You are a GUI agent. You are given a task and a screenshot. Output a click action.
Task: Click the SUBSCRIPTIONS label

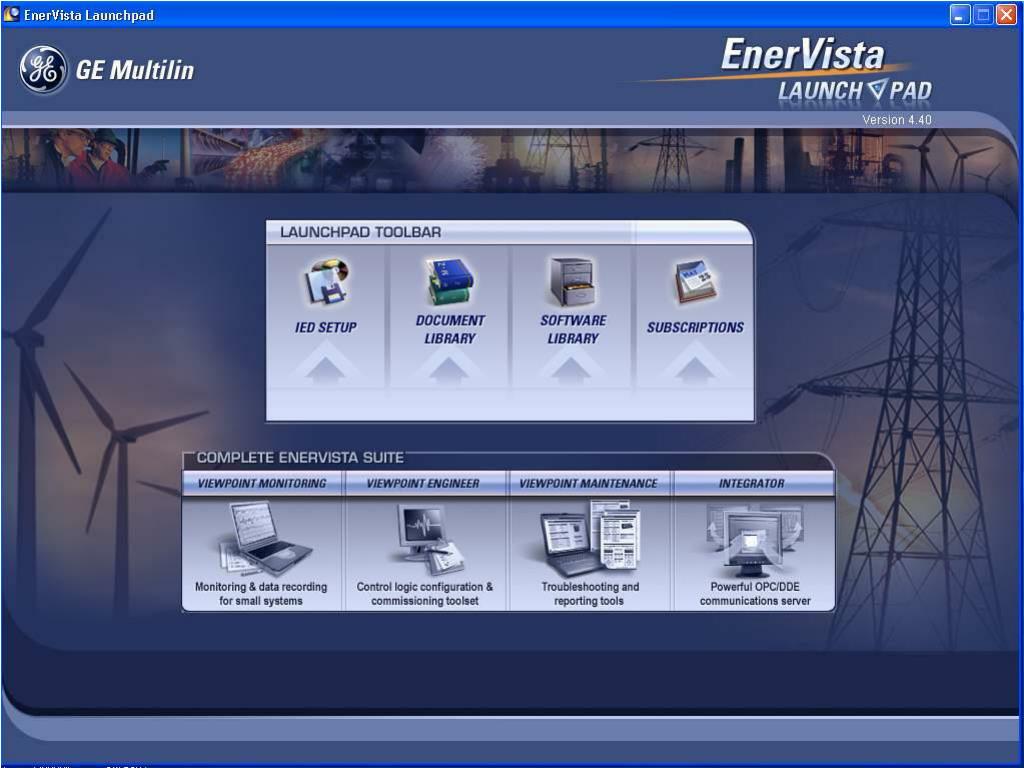click(695, 327)
